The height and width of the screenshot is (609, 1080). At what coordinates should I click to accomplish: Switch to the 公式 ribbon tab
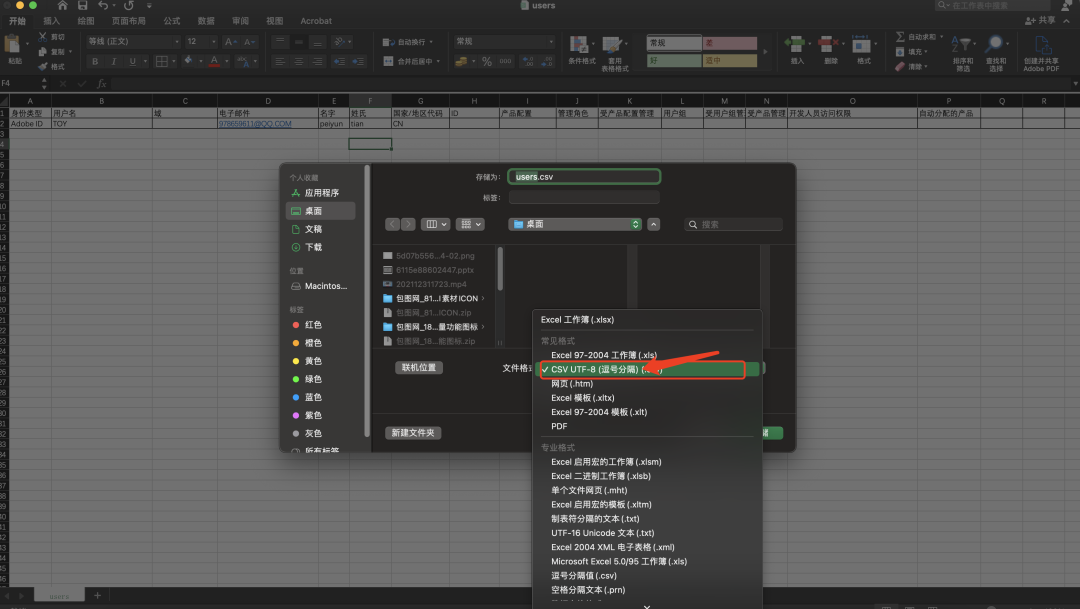pyautogui.click(x=172, y=21)
